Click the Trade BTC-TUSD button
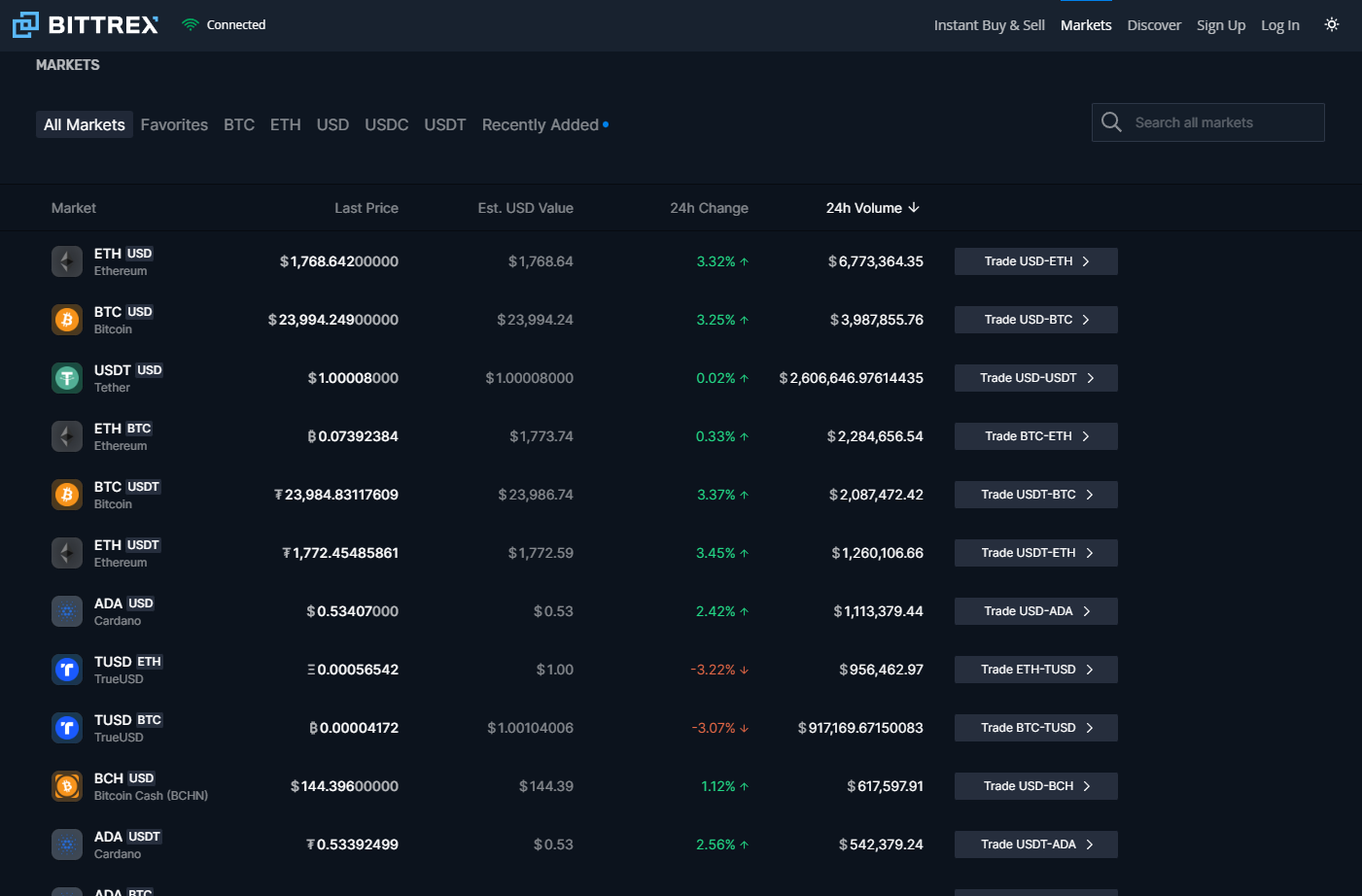The image size is (1362, 896). pos(1036,728)
